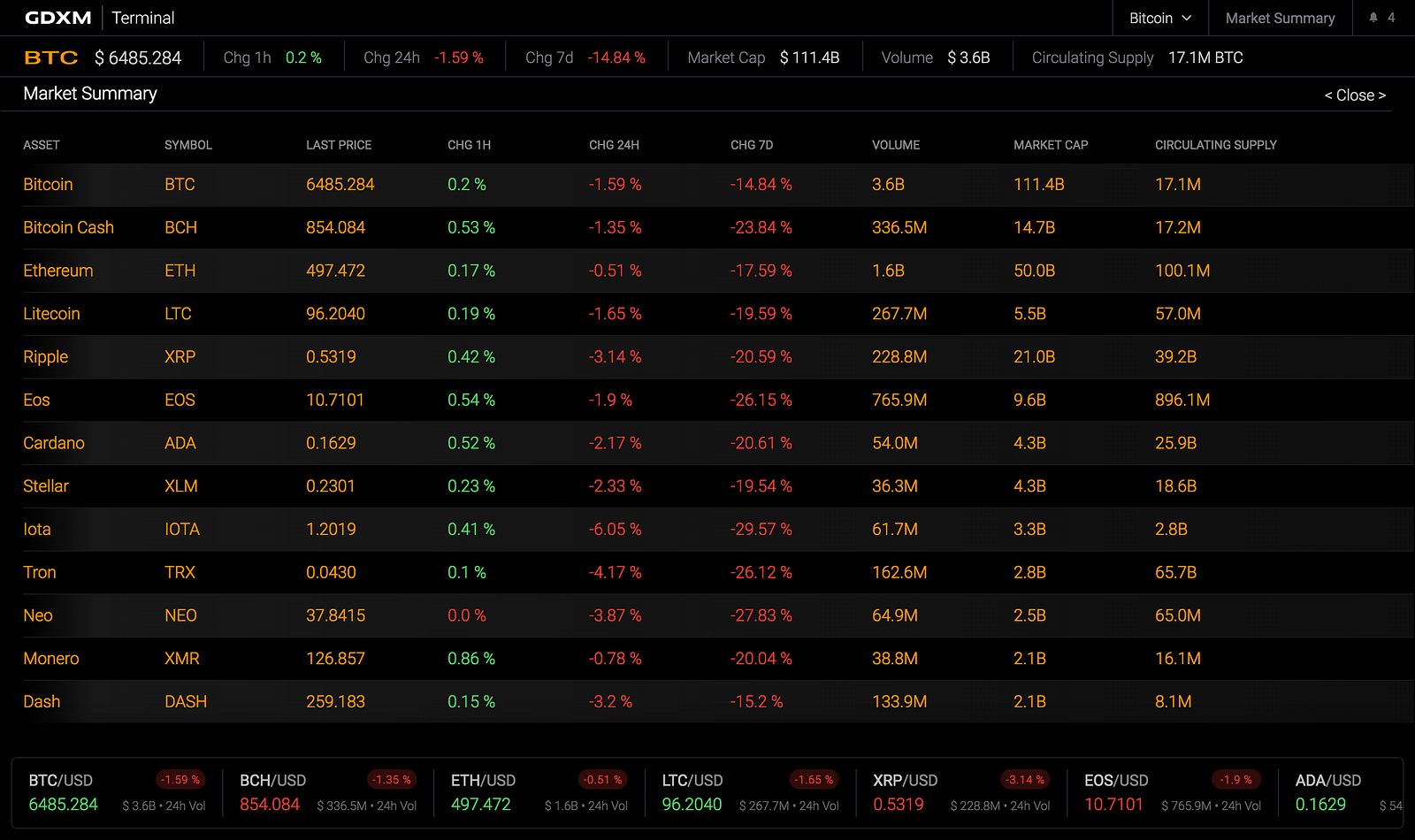Open the ETH/USD ticker card
Image resolution: width=1415 pixels, height=840 pixels.
[539, 793]
